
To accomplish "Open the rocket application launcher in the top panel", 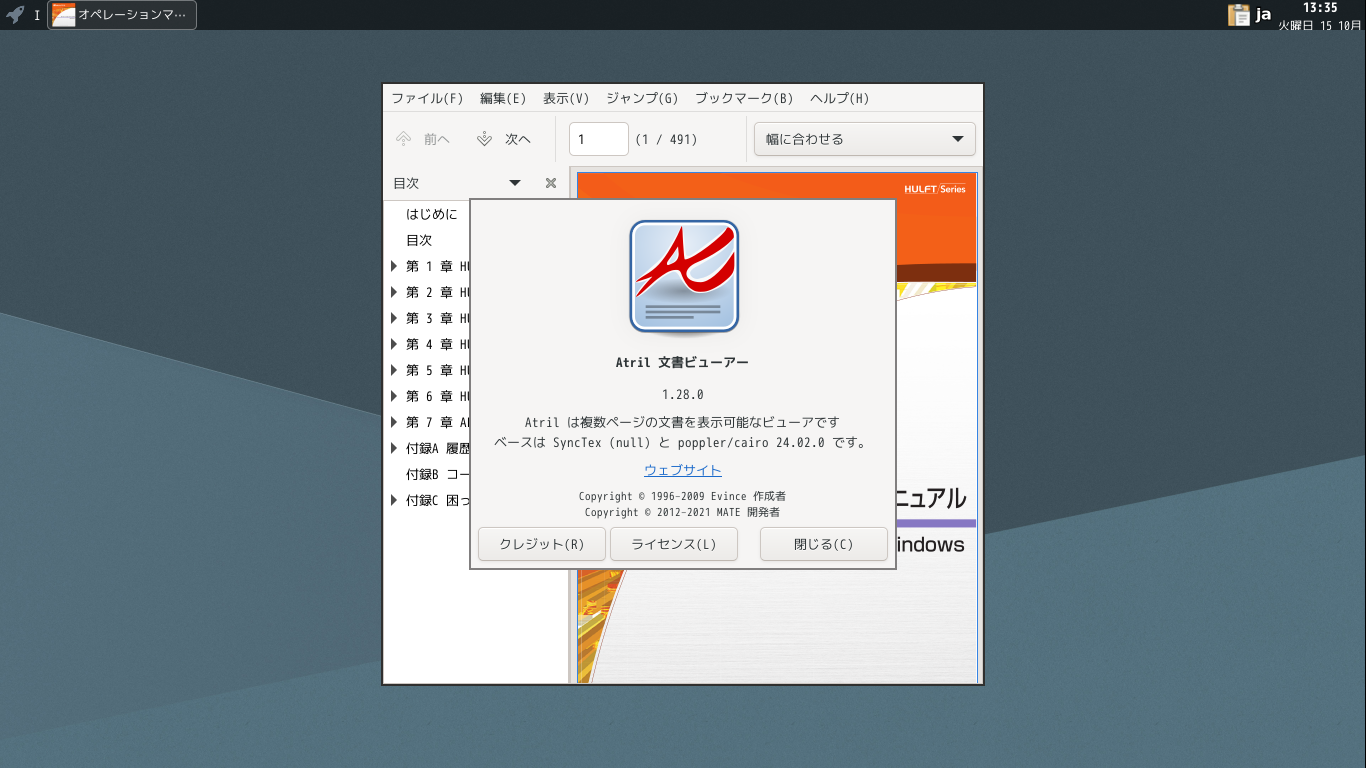I will click(x=15, y=15).
